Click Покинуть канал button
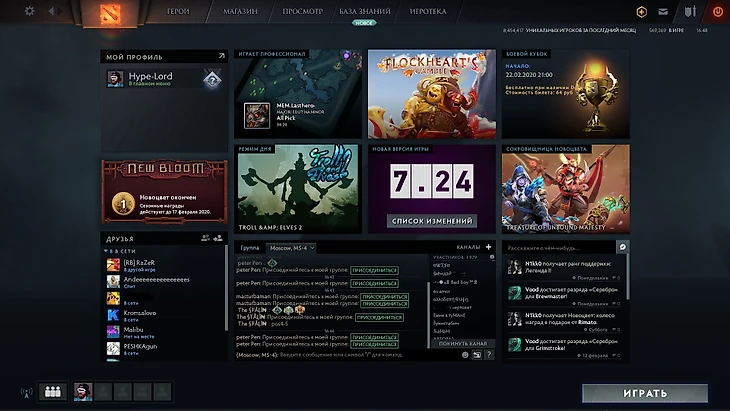Screen dimensions: 730x411 (x=462, y=344)
